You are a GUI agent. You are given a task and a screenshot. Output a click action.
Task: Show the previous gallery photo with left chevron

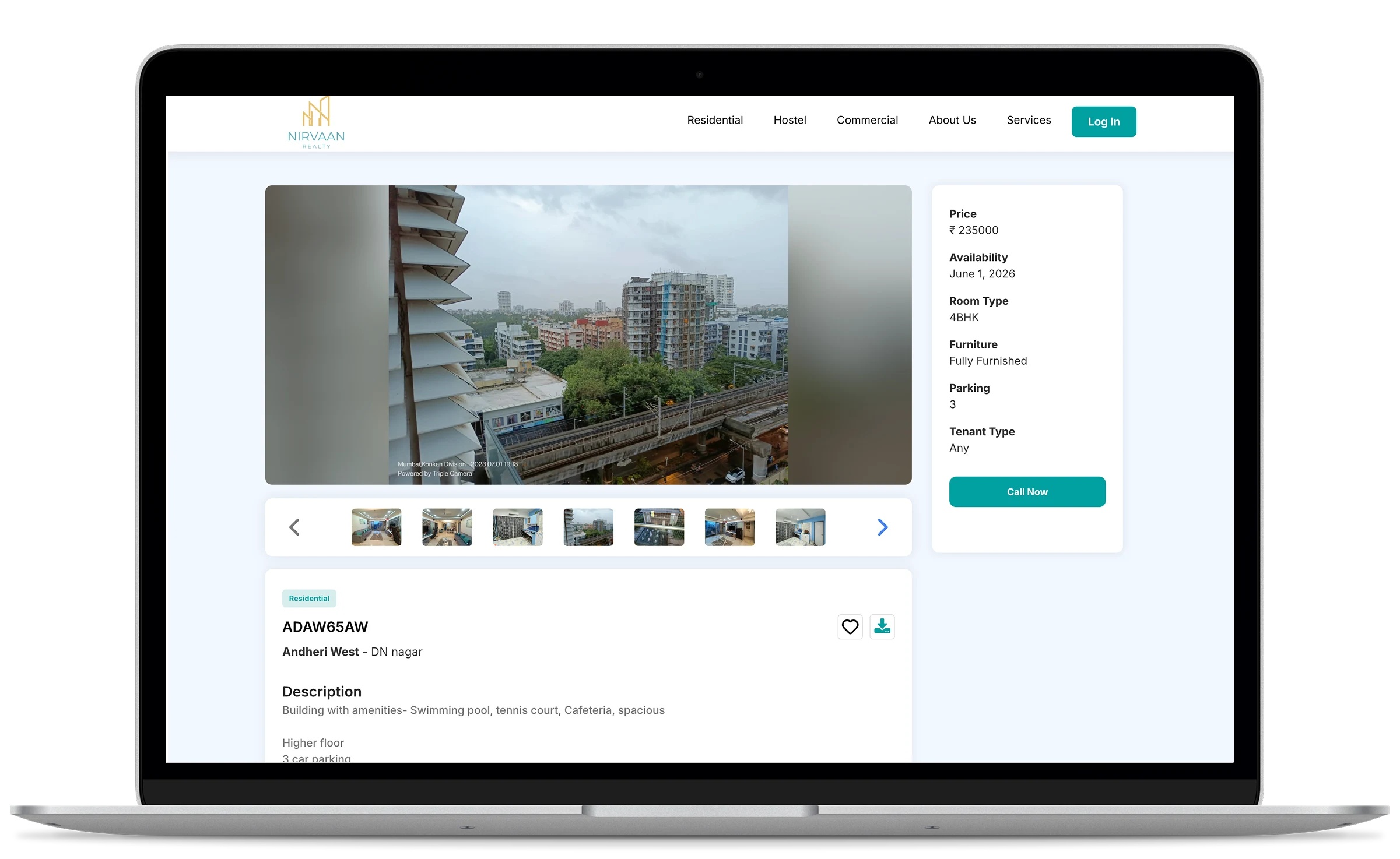(294, 527)
